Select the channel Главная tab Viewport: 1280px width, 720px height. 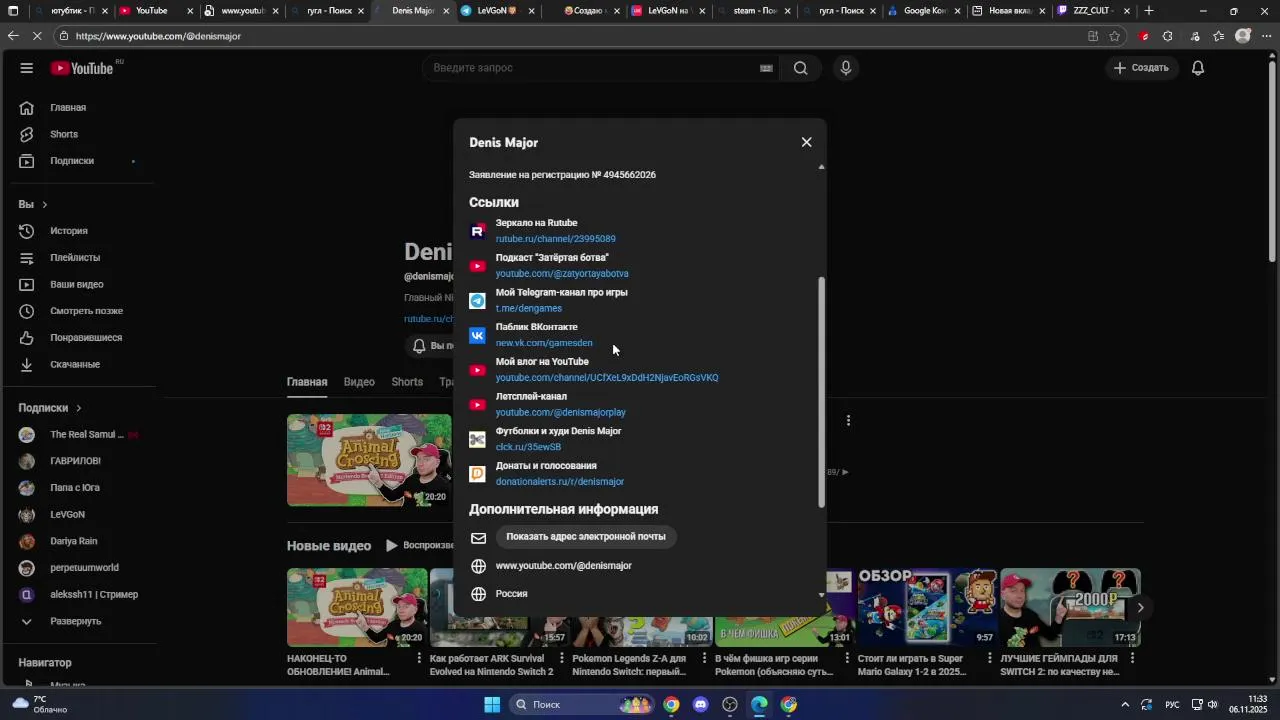(x=307, y=382)
